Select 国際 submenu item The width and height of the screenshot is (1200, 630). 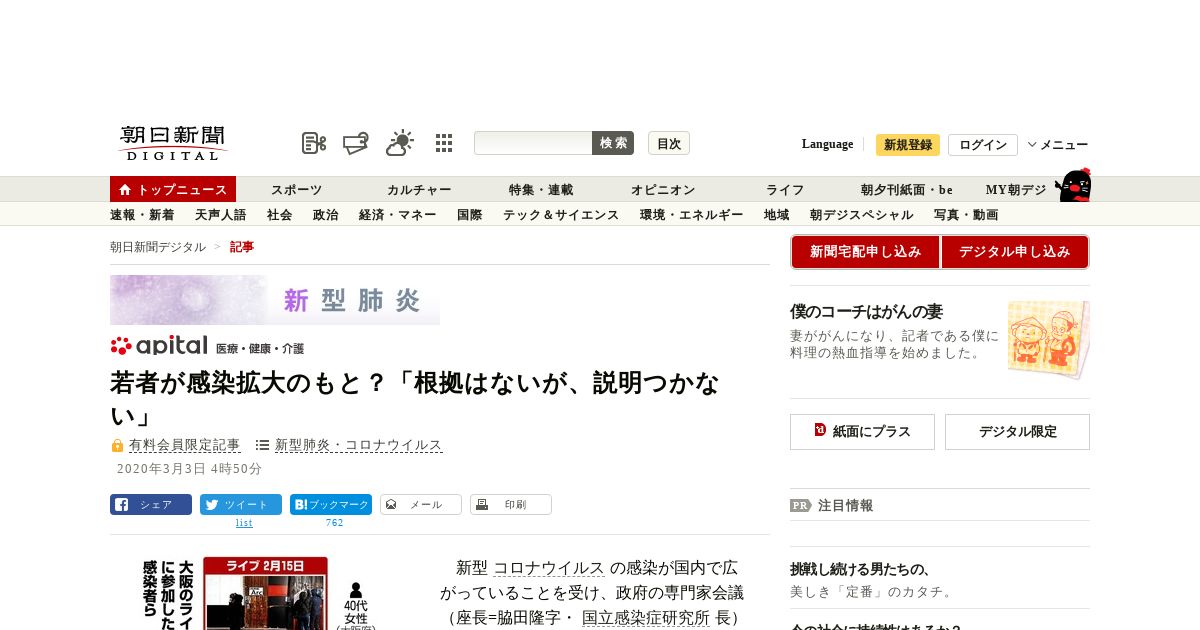point(469,215)
